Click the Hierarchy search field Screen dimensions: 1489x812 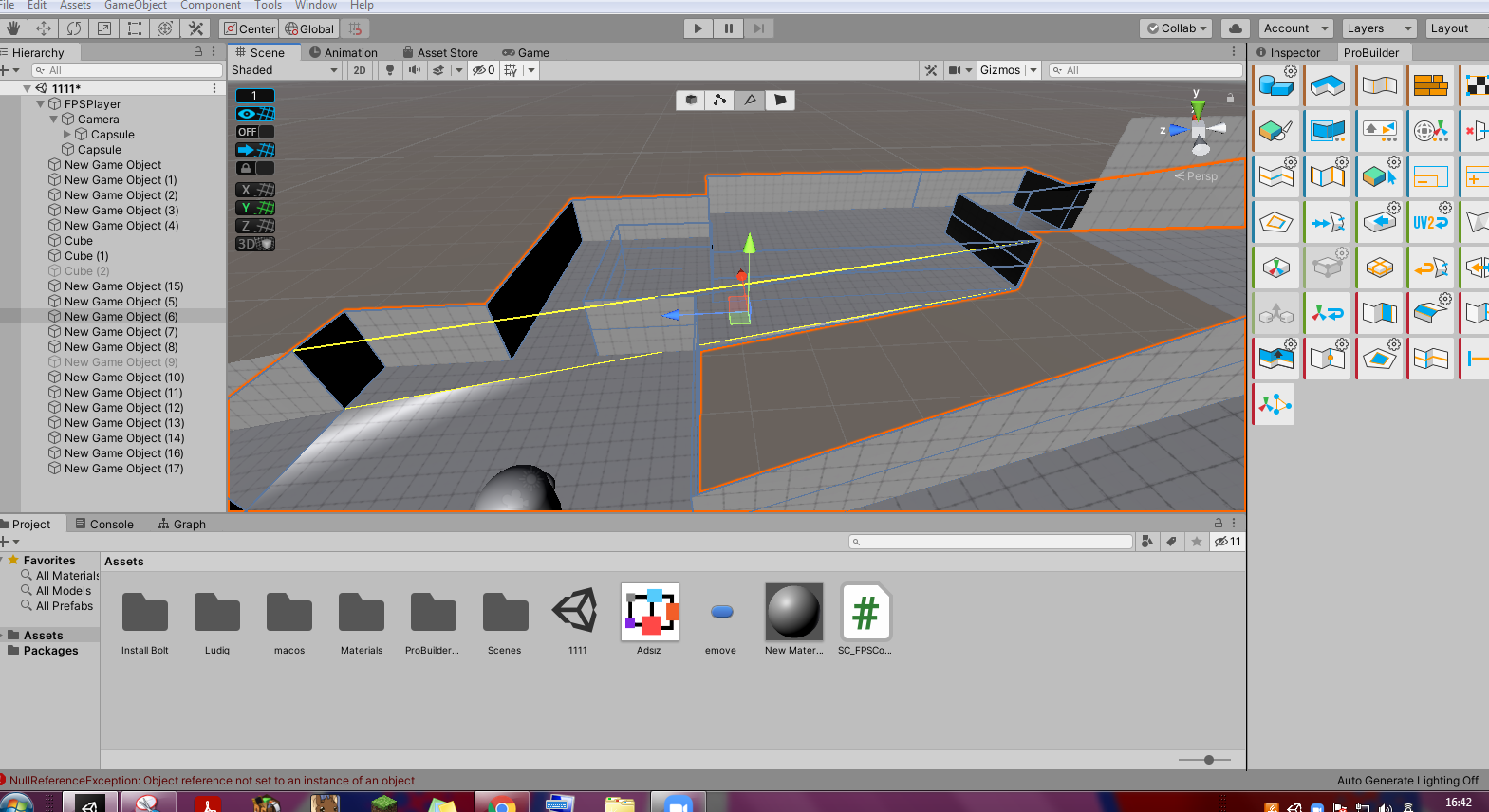tap(127, 70)
